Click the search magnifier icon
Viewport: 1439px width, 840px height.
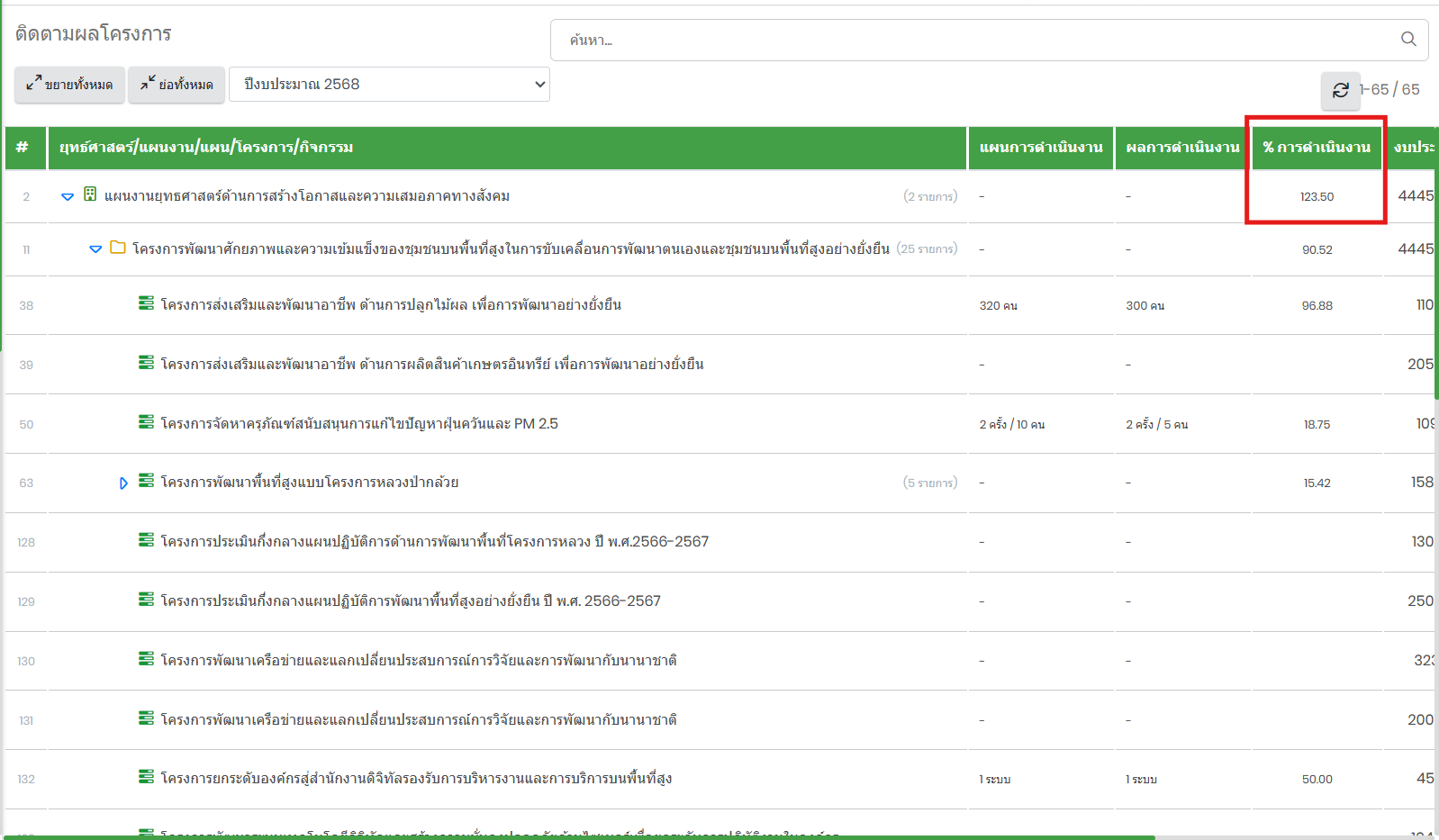[x=1408, y=40]
